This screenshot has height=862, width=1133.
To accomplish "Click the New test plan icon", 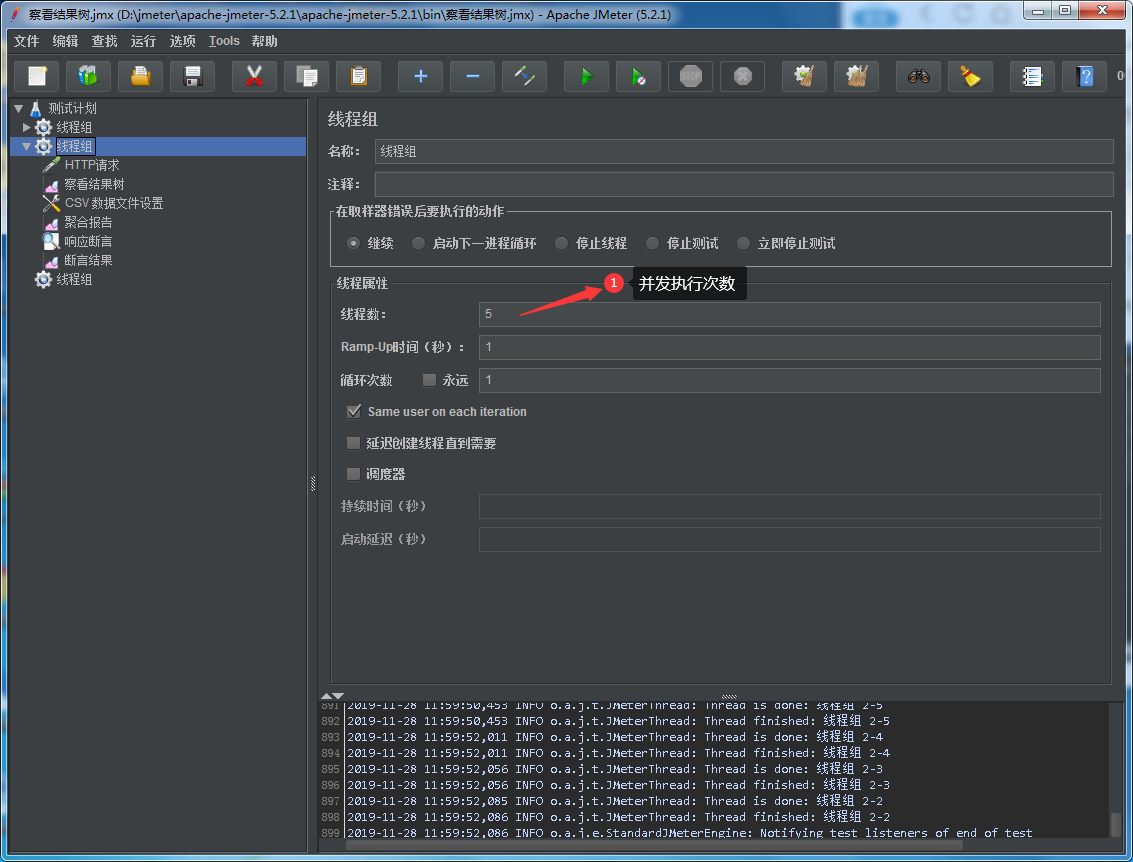I will (x=37, y=76).
